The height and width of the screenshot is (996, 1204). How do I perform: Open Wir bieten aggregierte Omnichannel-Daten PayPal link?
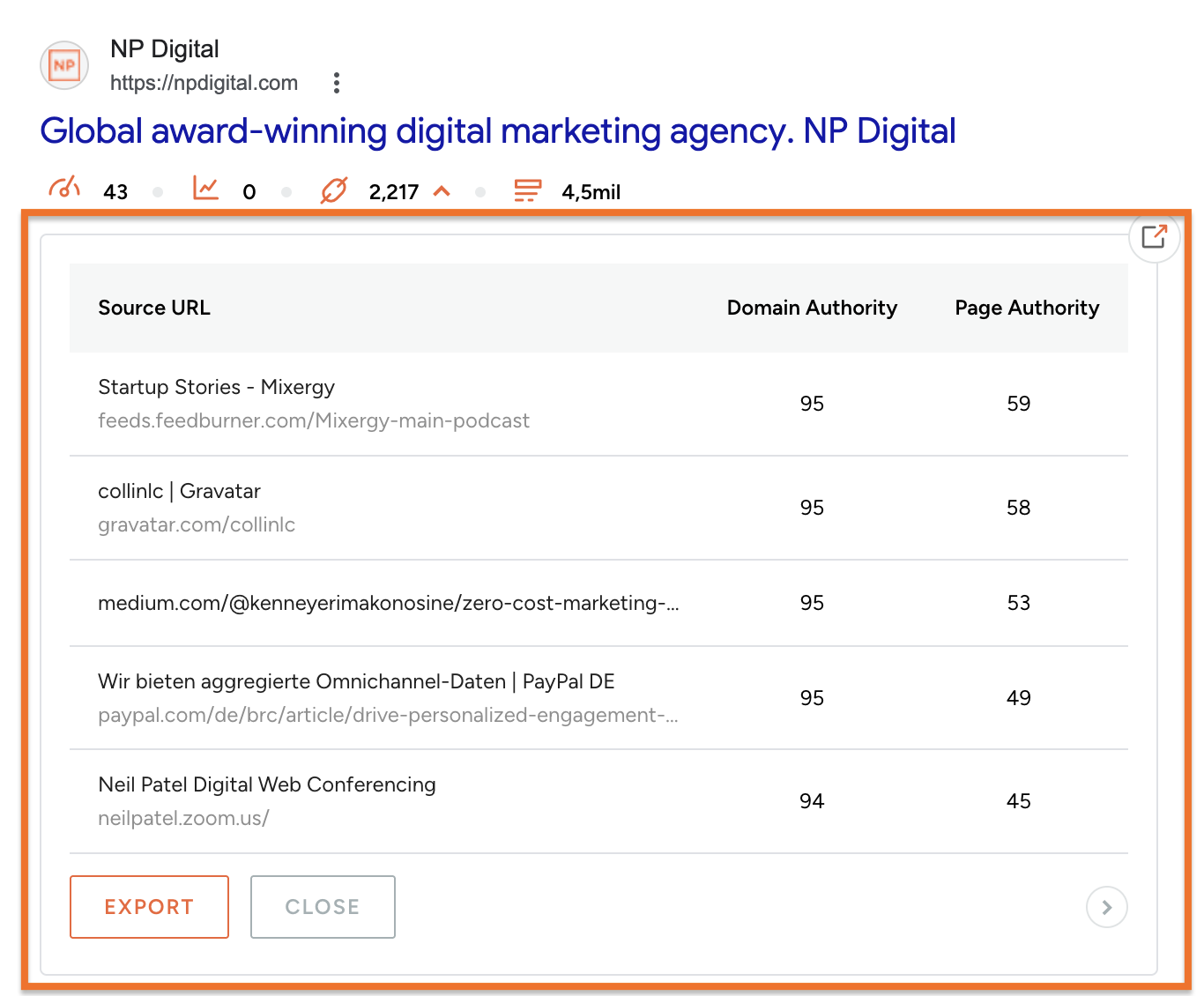coord(356,681)
